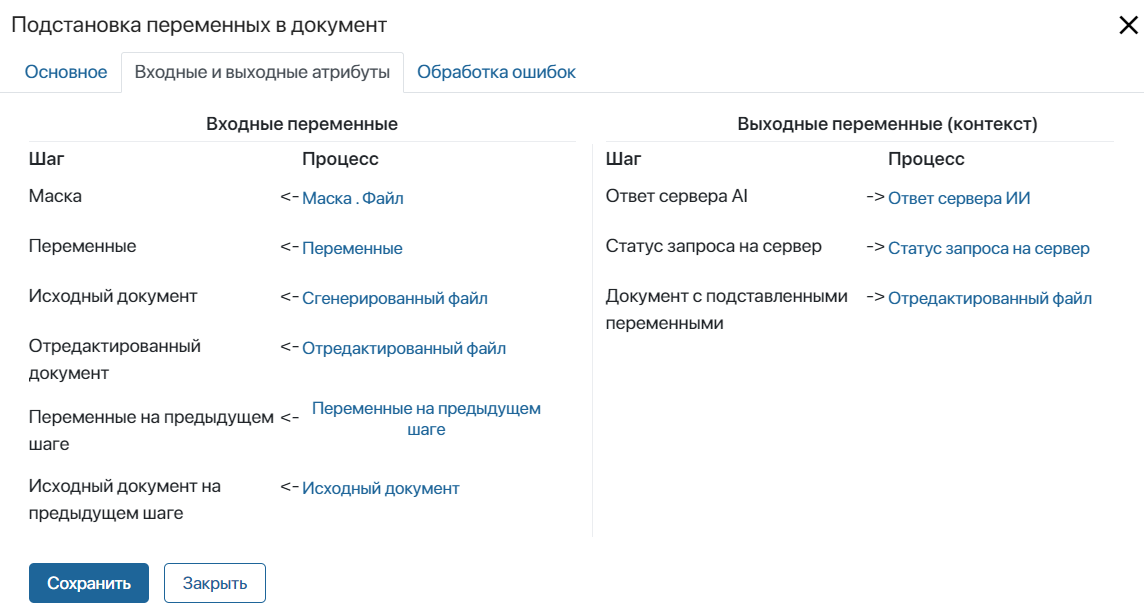Save changes with the Сохранить button

click(x=88, y=582)
